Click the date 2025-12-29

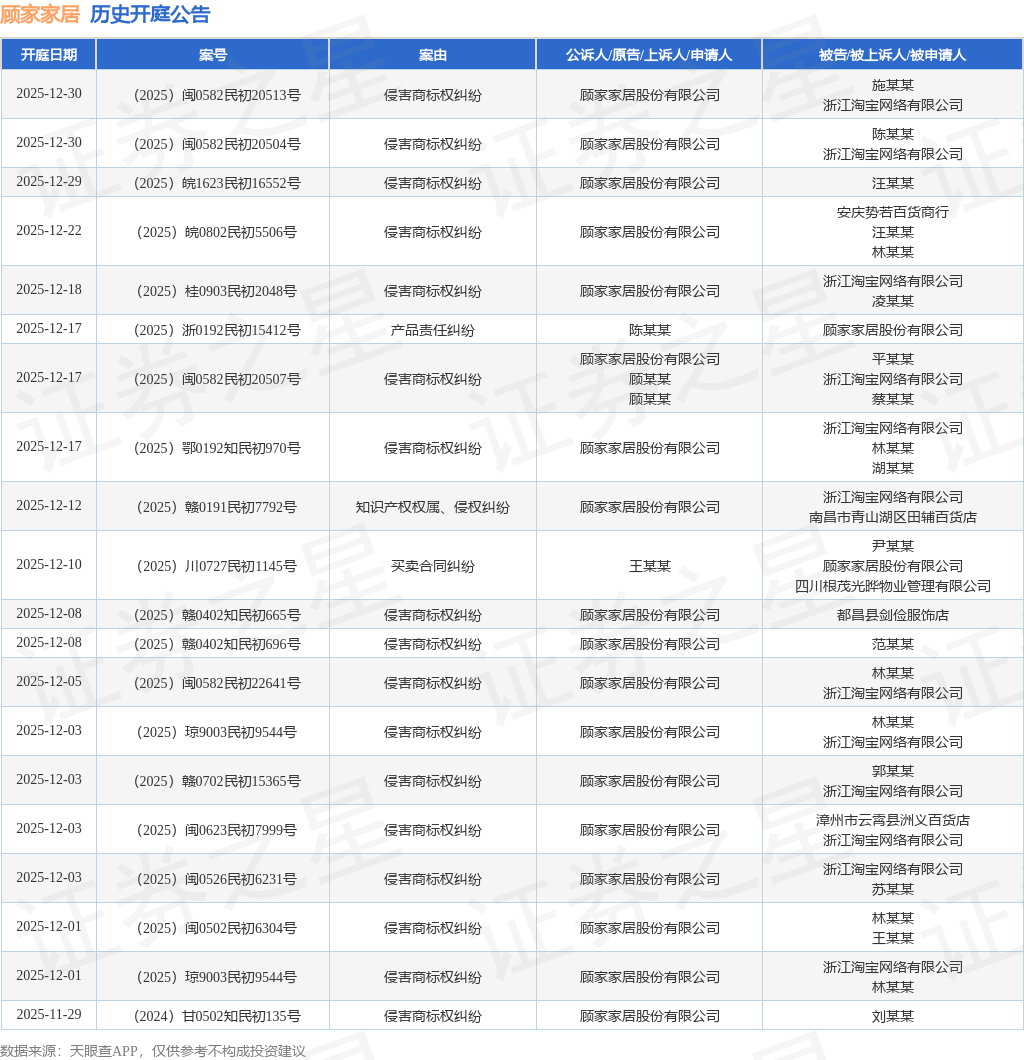pos(49,182)
